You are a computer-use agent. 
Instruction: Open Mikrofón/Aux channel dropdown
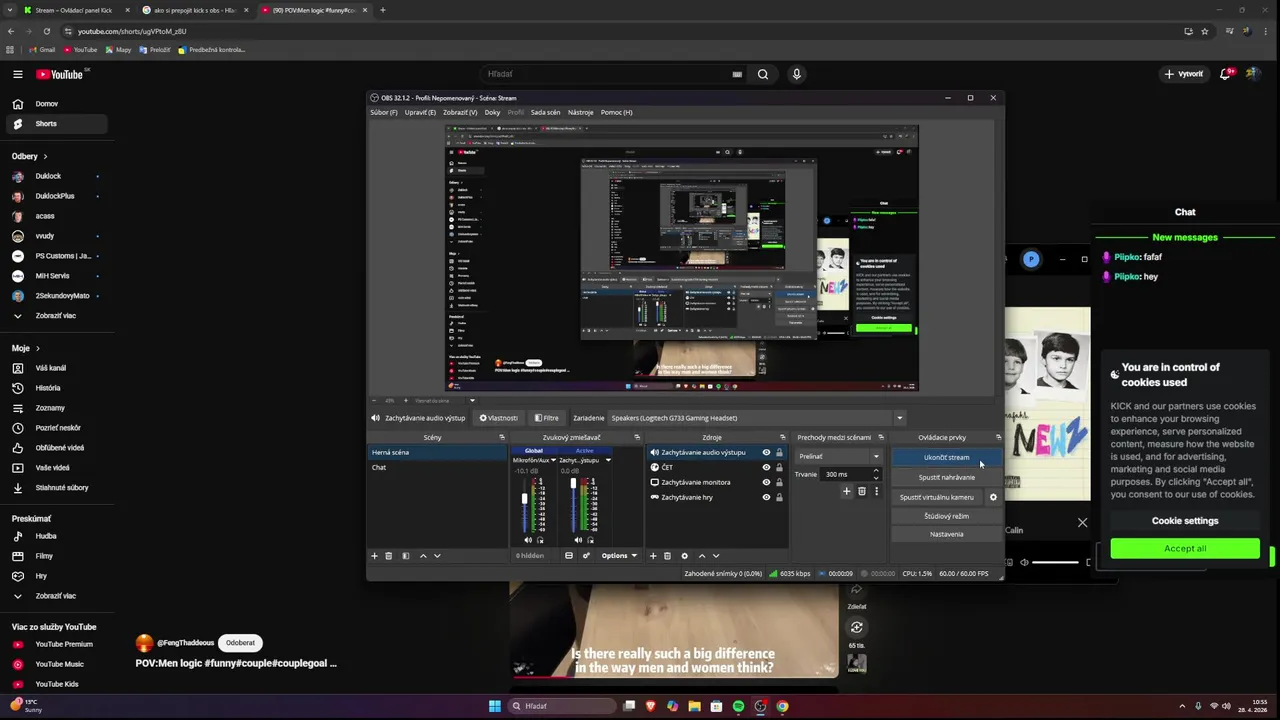(x=553, y=460)
